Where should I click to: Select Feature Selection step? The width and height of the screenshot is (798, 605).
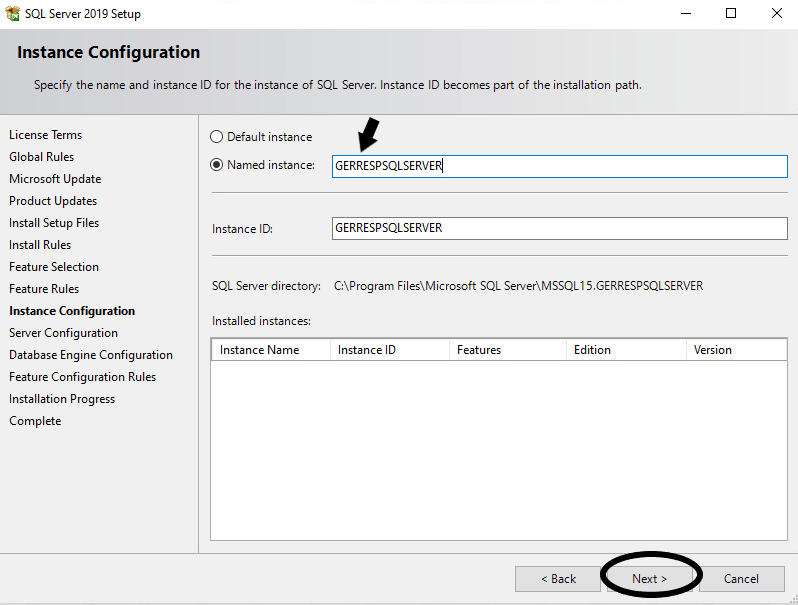pos(54,267)
